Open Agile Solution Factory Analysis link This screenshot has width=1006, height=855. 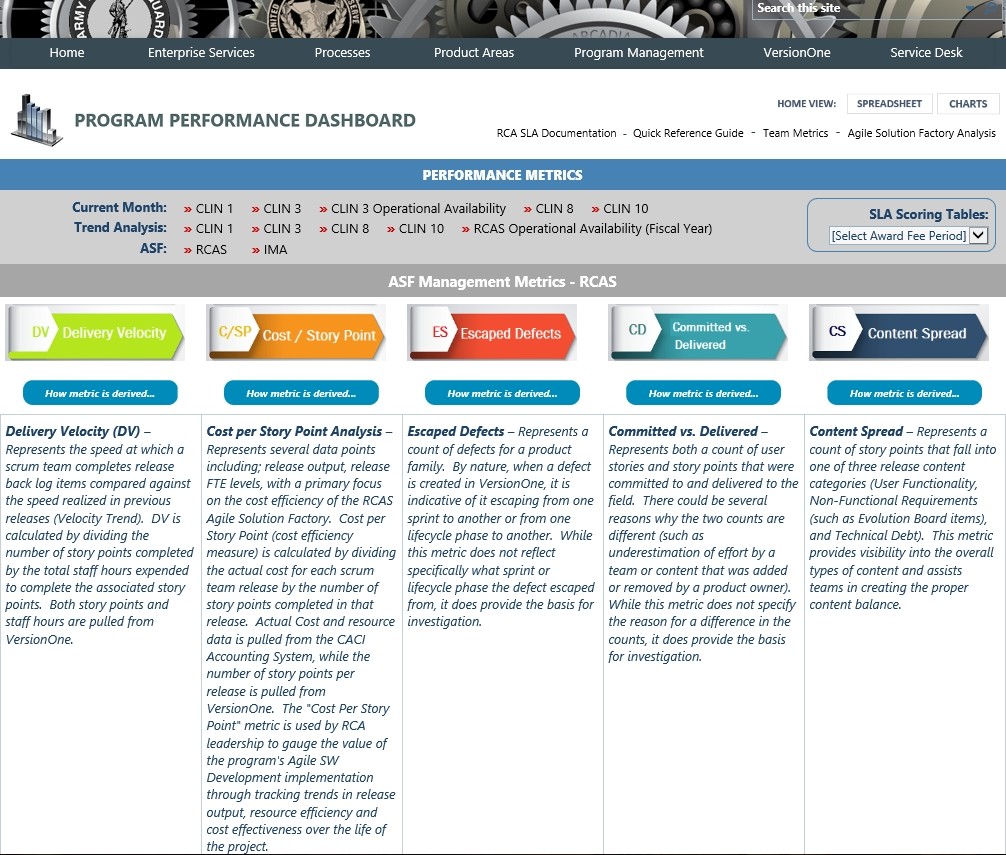pos(921,133)
